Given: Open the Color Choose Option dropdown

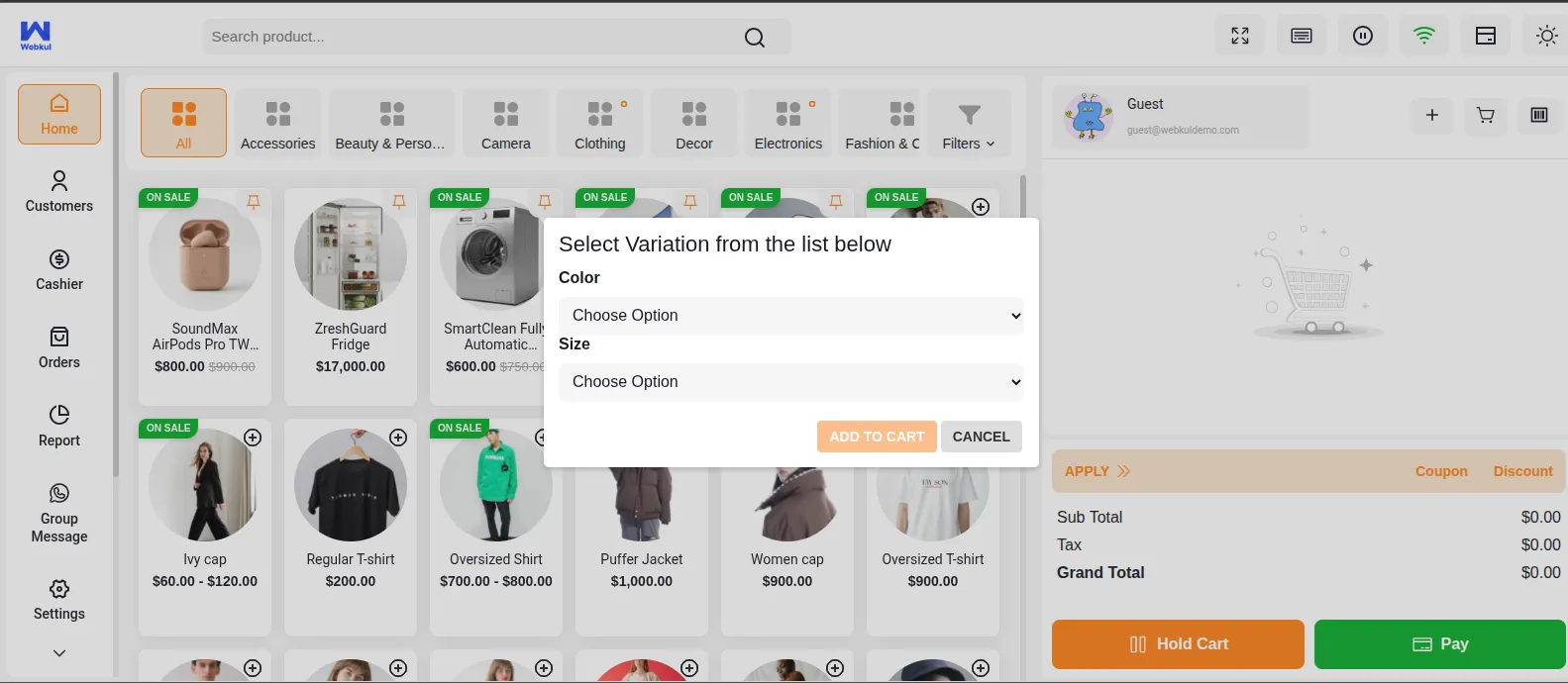Looking at the screenshot, I should (791, 316).
